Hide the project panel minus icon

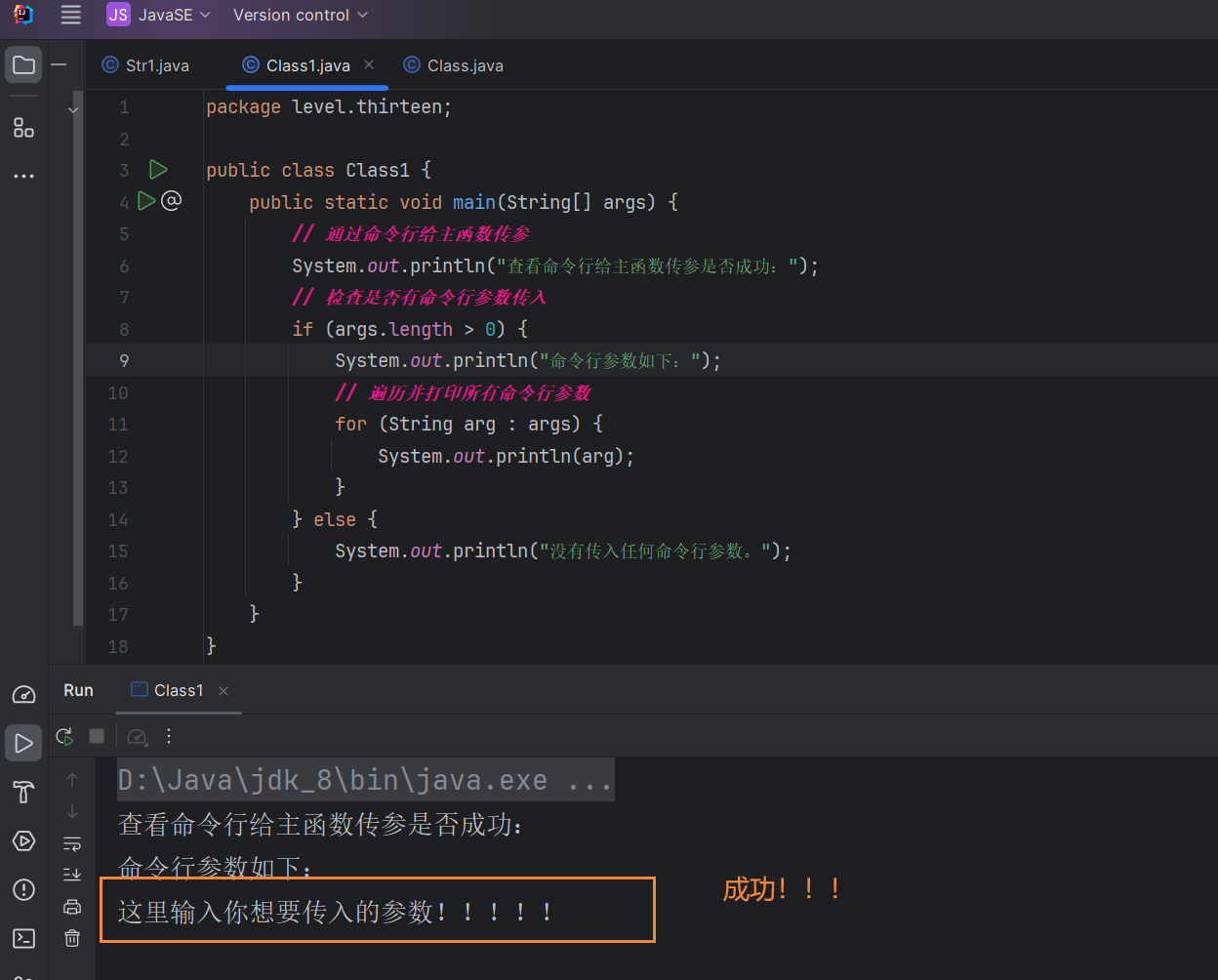pos(60,65)
